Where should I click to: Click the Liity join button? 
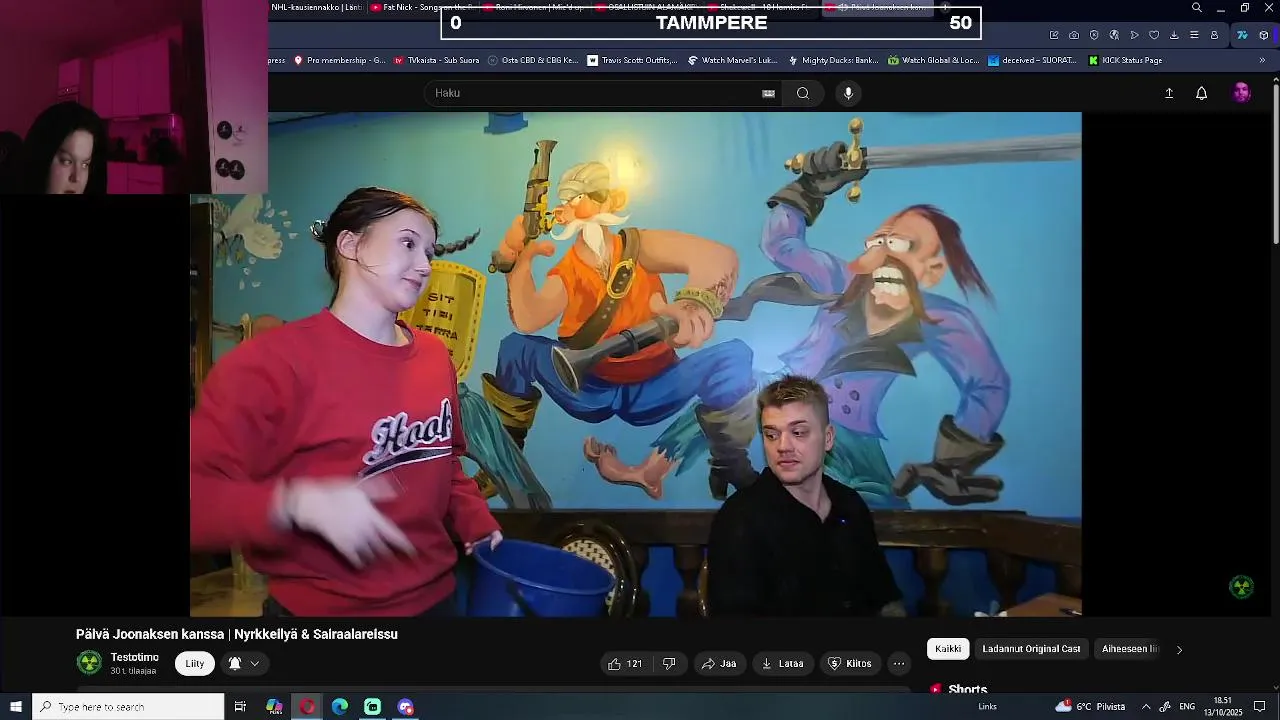click(195, 663)
